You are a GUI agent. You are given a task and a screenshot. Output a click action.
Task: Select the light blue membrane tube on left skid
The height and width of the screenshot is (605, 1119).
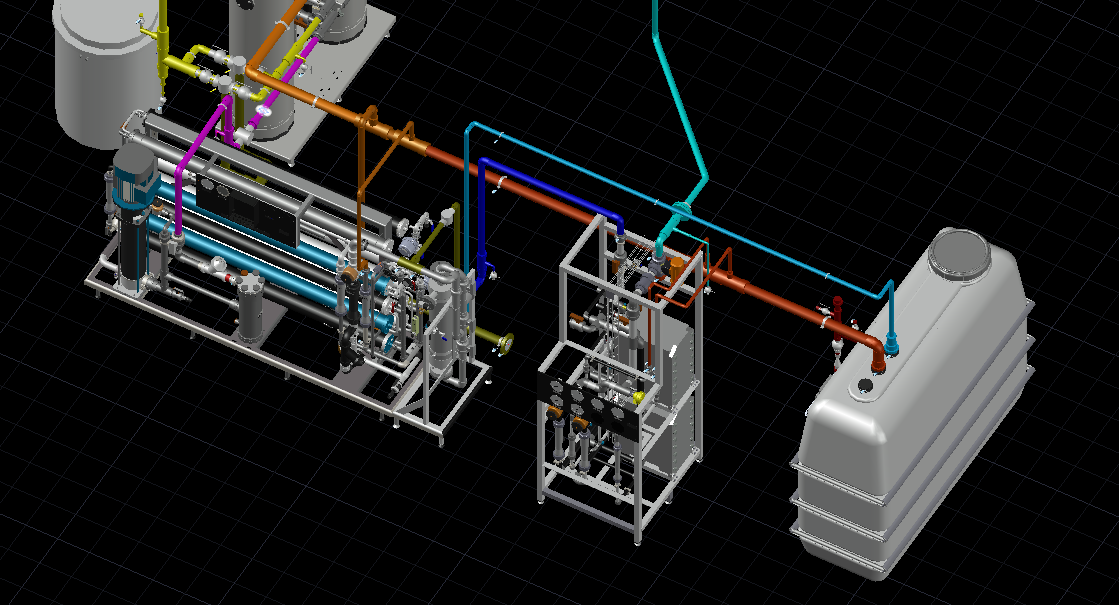pos(268,268)
